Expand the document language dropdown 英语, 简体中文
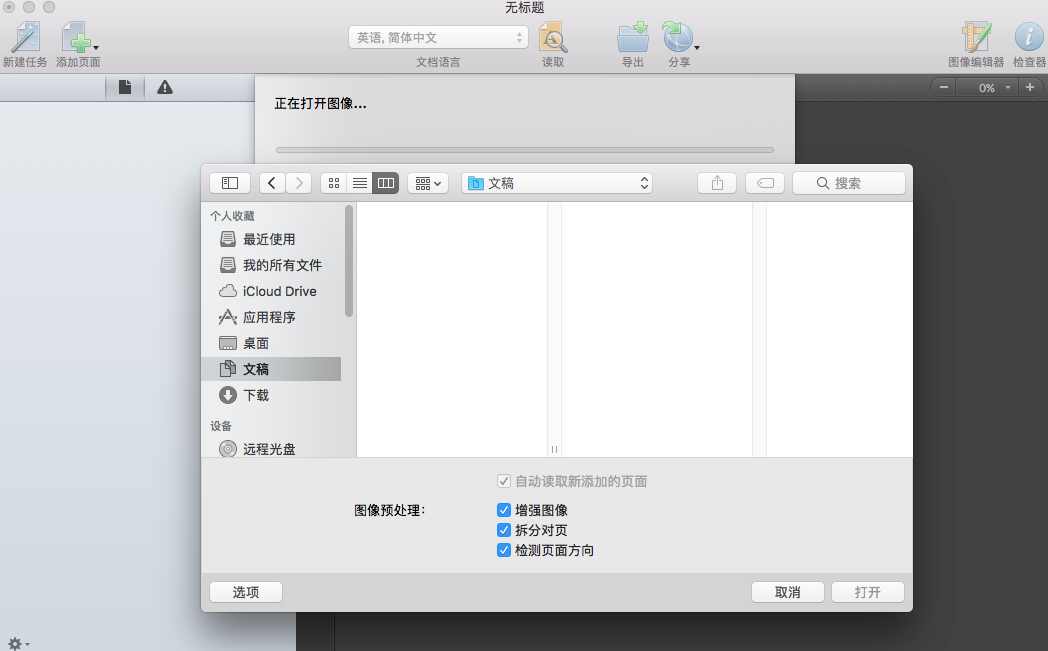This screenshot has width=1048, height=651. coord(437,37)
